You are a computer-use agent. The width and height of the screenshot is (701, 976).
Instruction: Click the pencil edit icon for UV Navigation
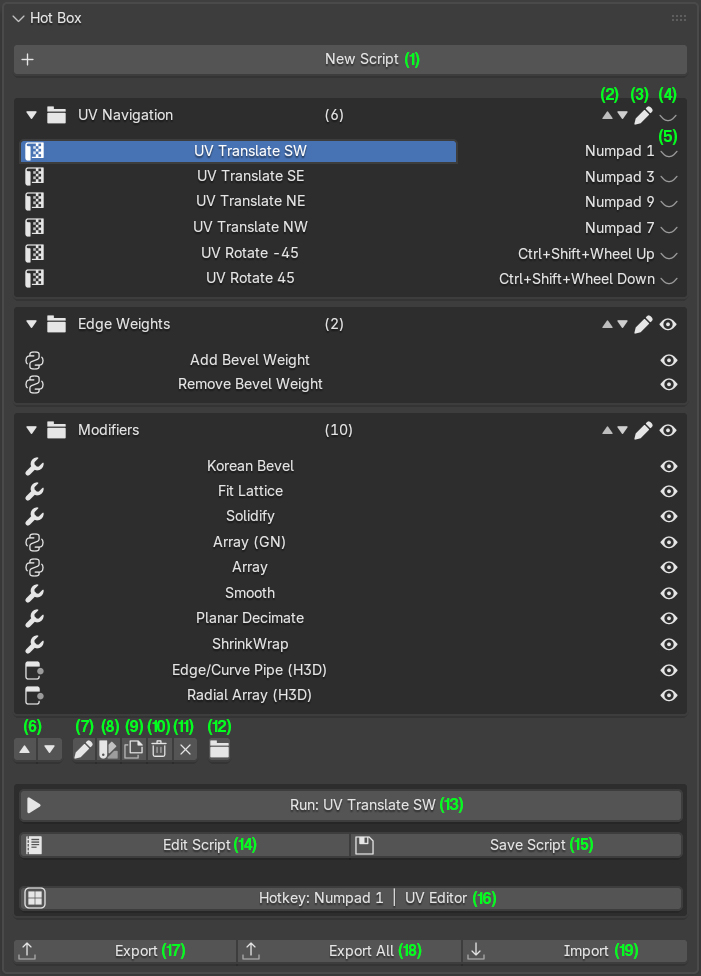[x=643, y=115]
